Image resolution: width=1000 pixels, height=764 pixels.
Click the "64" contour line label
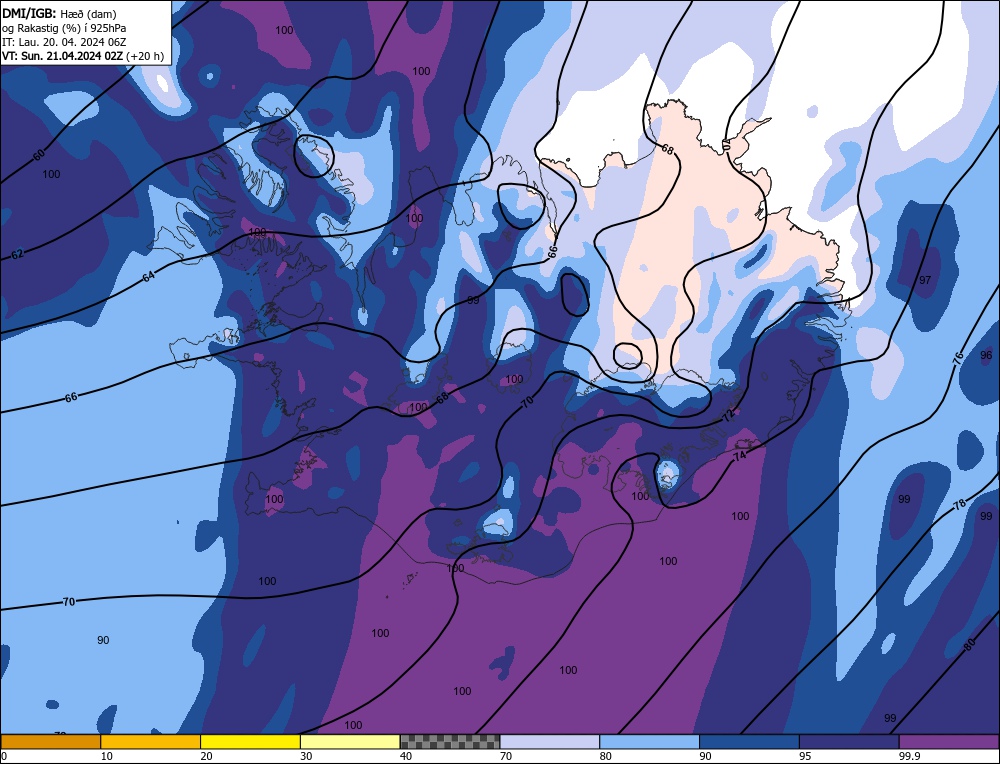[x=149, y=277]
